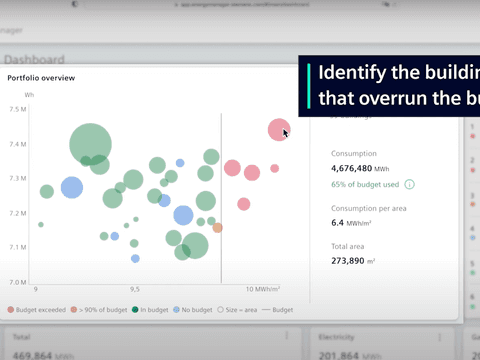Click the Dashboard page heading
Image resolution: width=480 pixels, height=360 pixels.
point(34,59)
